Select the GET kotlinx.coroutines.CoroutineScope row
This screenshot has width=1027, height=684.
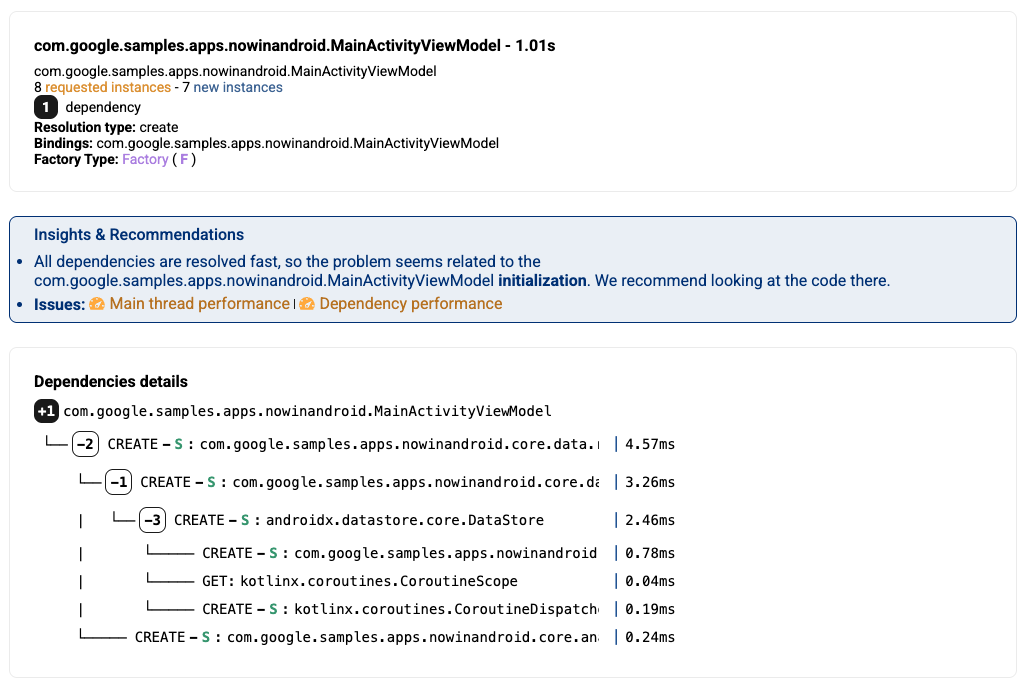tap(411, 581)
